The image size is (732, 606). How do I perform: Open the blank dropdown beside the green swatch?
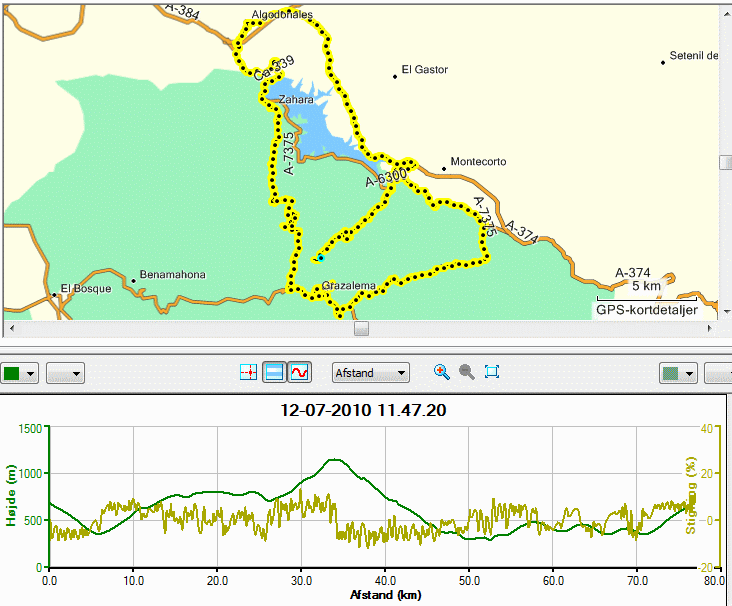65,373
